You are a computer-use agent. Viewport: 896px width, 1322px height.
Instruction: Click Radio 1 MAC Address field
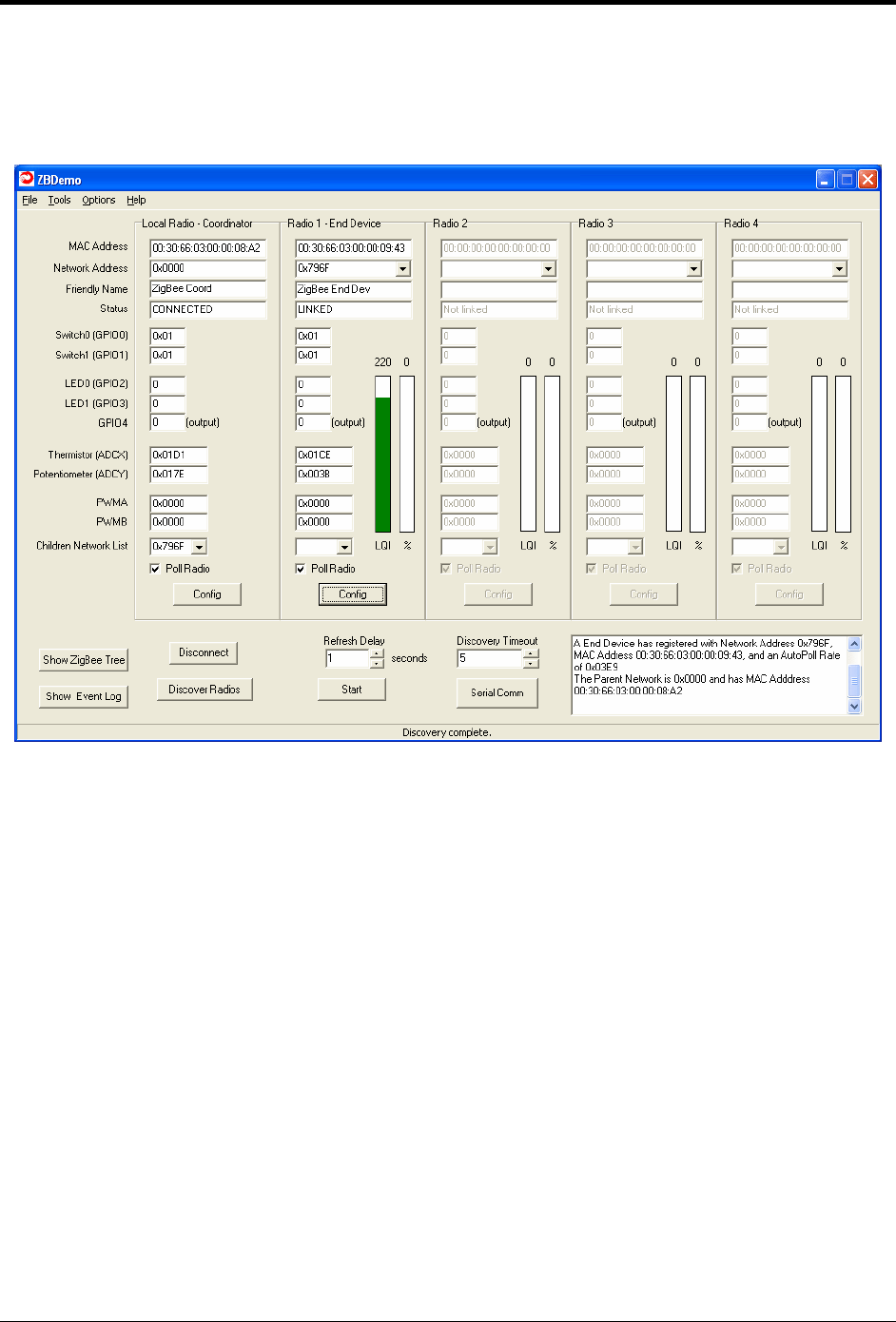point(354,248)
